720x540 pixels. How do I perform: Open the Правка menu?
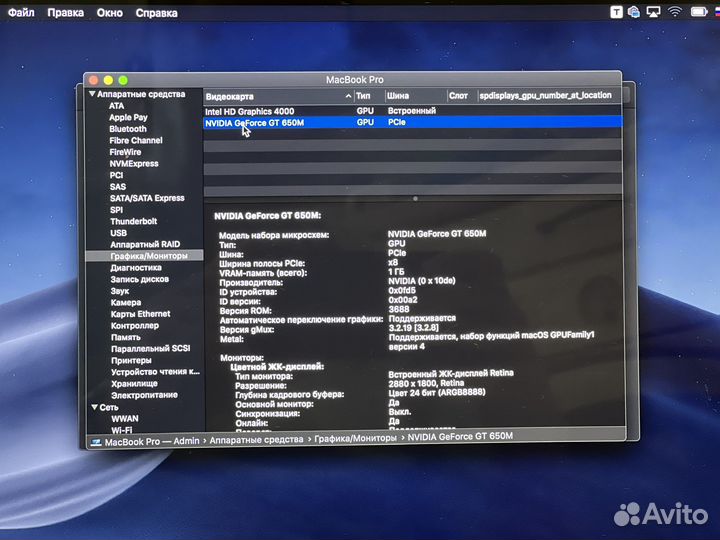66,12
